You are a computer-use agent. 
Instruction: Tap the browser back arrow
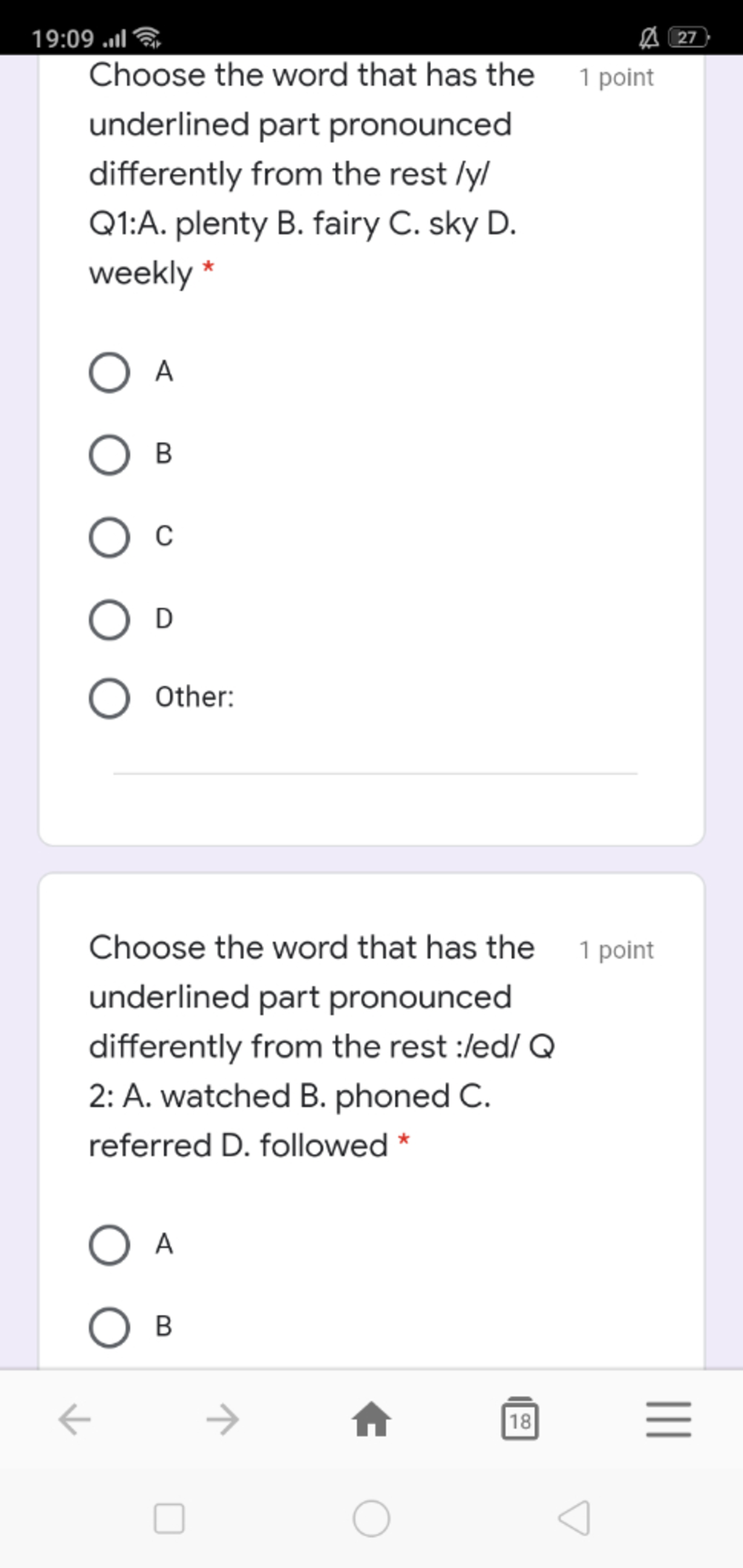click(x=75, y=1419)
